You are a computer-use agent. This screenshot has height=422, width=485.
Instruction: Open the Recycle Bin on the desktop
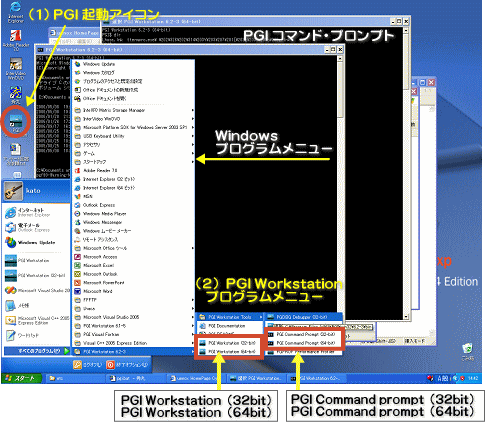tap(468, 352)
